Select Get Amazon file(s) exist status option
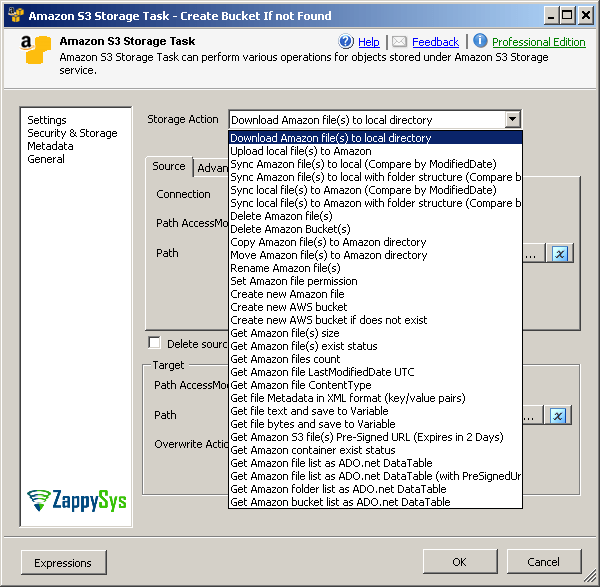This screenshot has width=600, height=587. point(375,346)
